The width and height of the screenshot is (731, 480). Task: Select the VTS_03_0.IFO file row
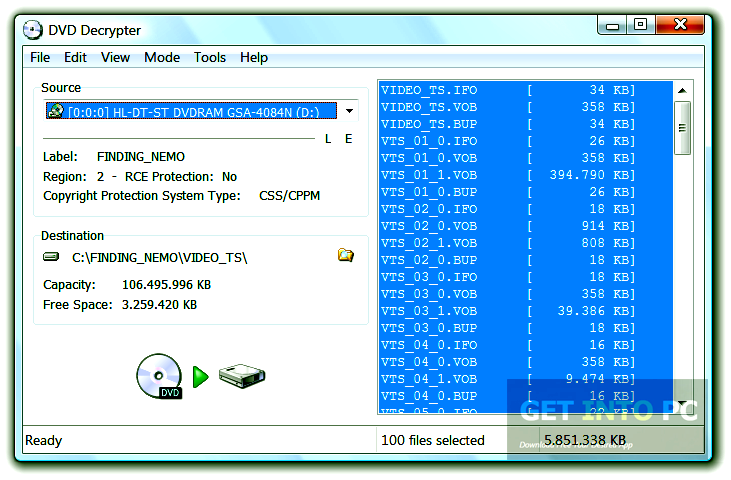[x=526, y=277]
